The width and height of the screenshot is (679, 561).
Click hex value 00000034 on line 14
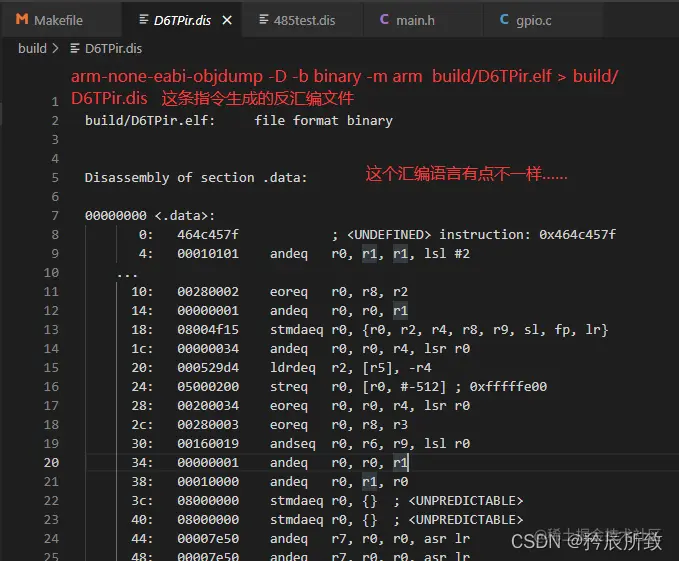click(x=208, y=348)
